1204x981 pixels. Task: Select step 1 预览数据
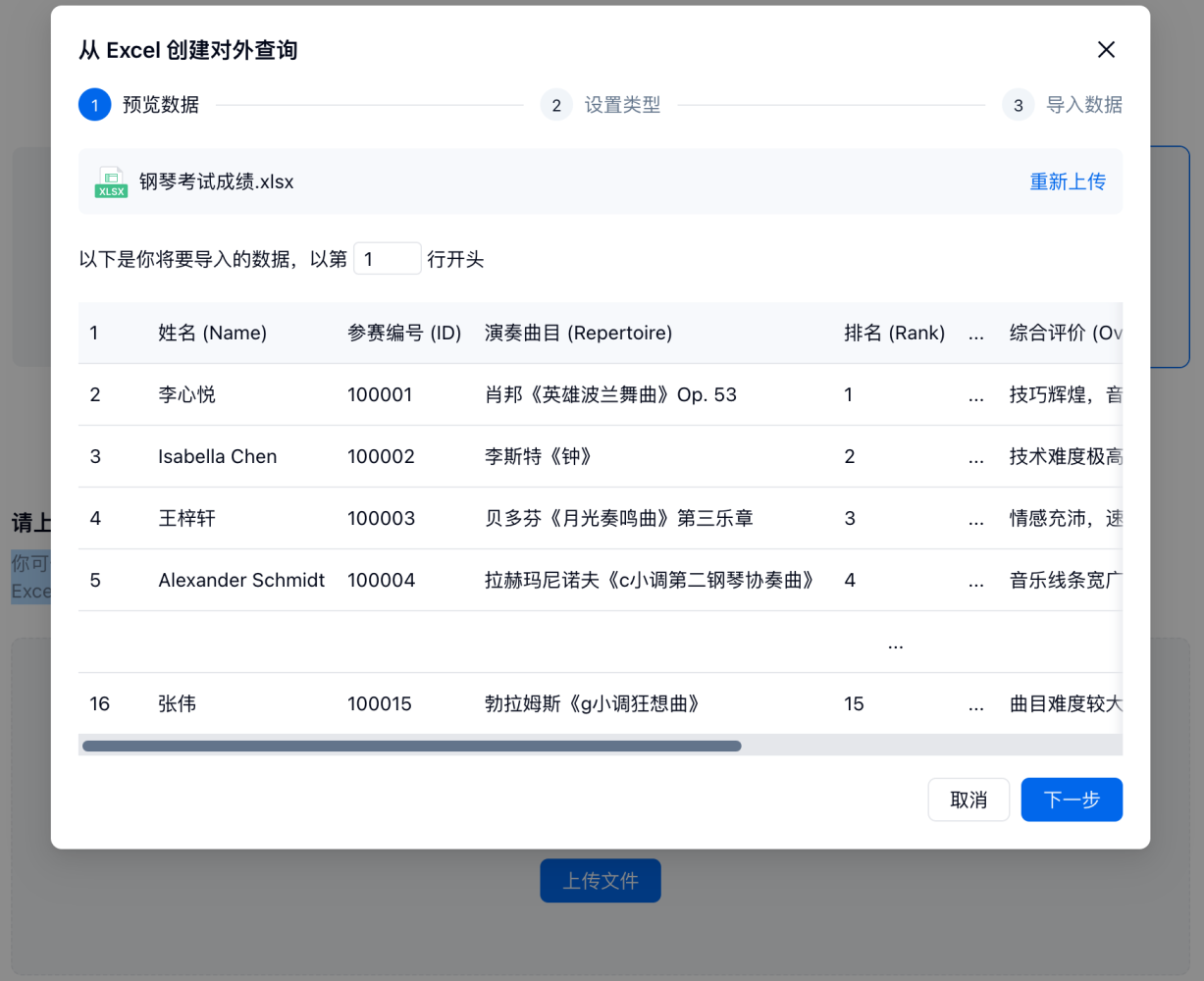[x=139, y=105]
